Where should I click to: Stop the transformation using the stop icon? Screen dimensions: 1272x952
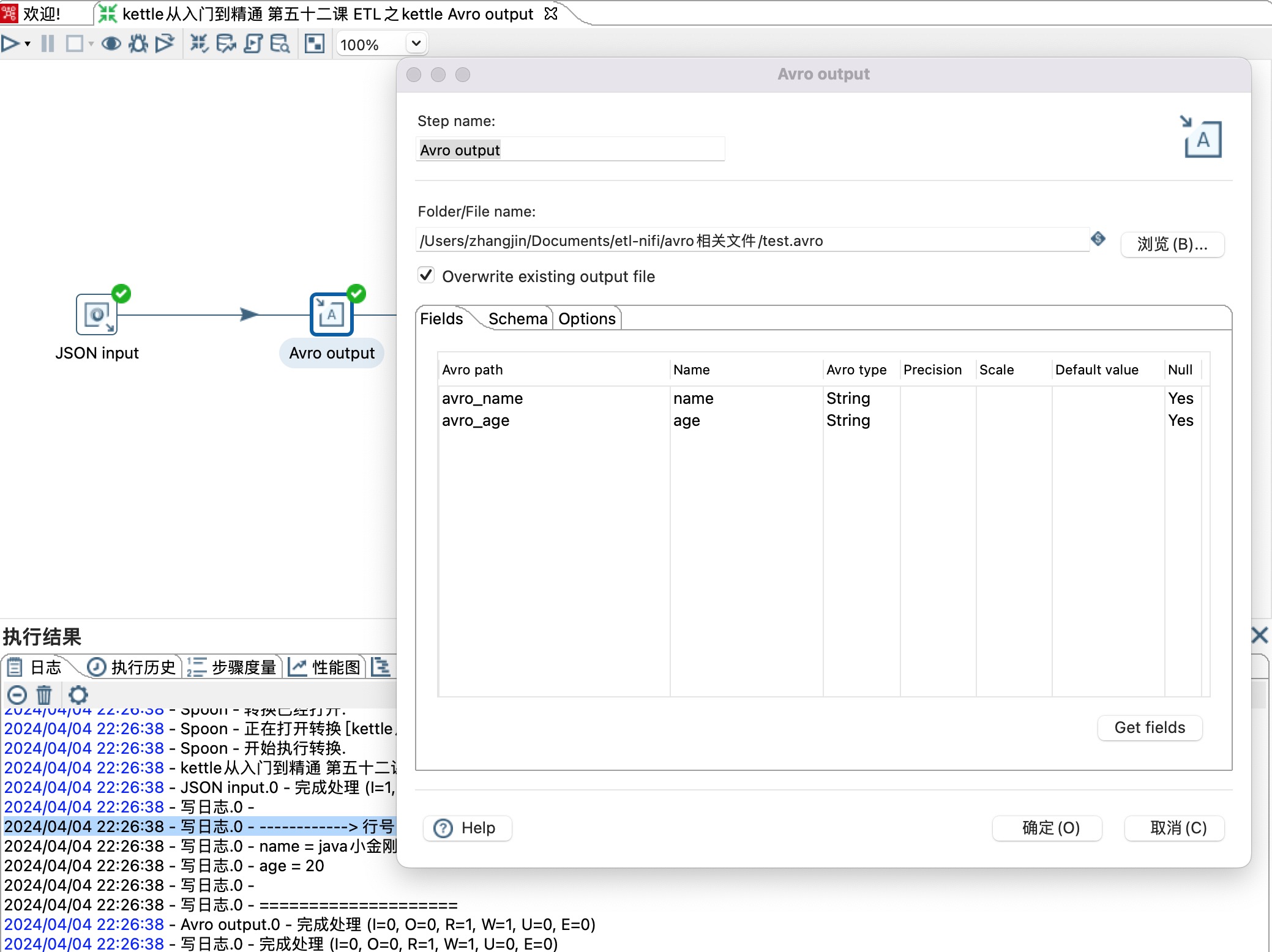pyautogui.click(x=75, y=43)
